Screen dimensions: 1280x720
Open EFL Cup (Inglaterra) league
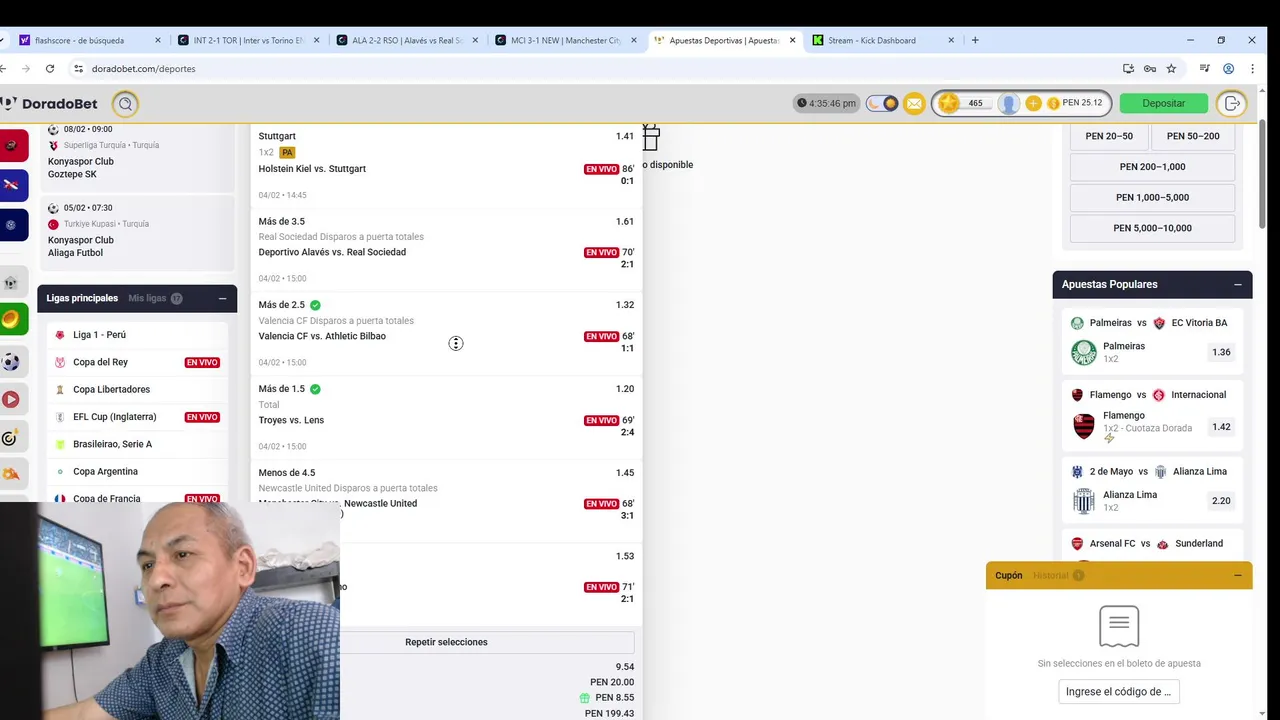coord(137,417)
